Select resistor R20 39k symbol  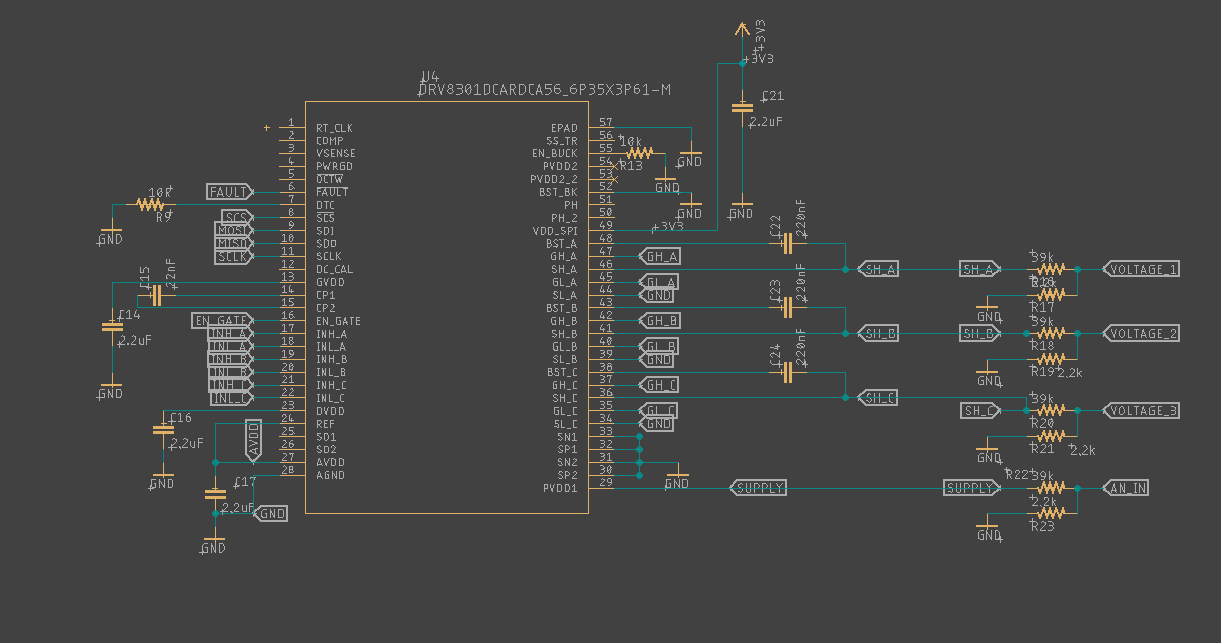[1050, 410]
